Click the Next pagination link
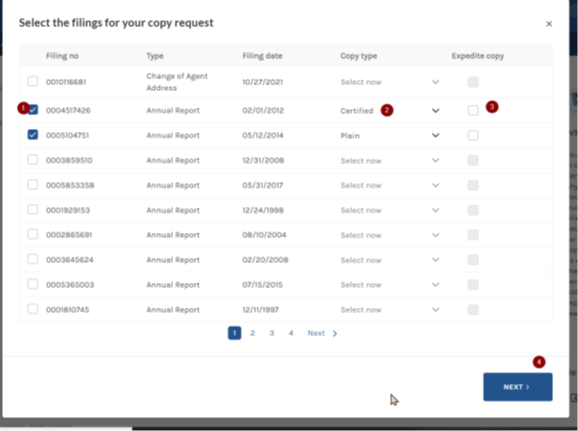 [x=316, y=333]
